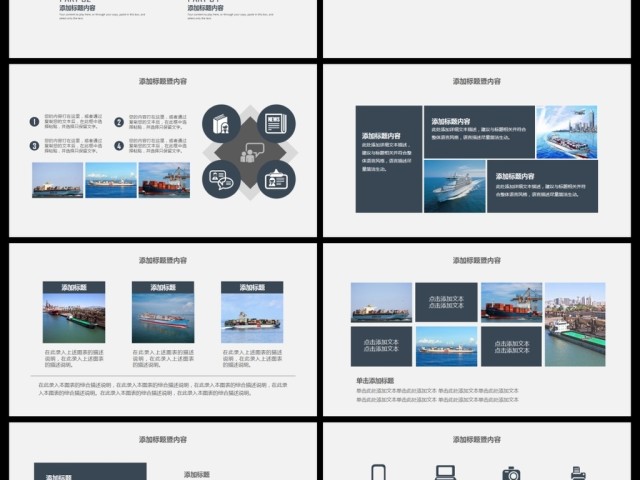Click title above the photo grid
The height and width of the screenshot is (480, 640).
pyautogui.click(x=477, y=260)
